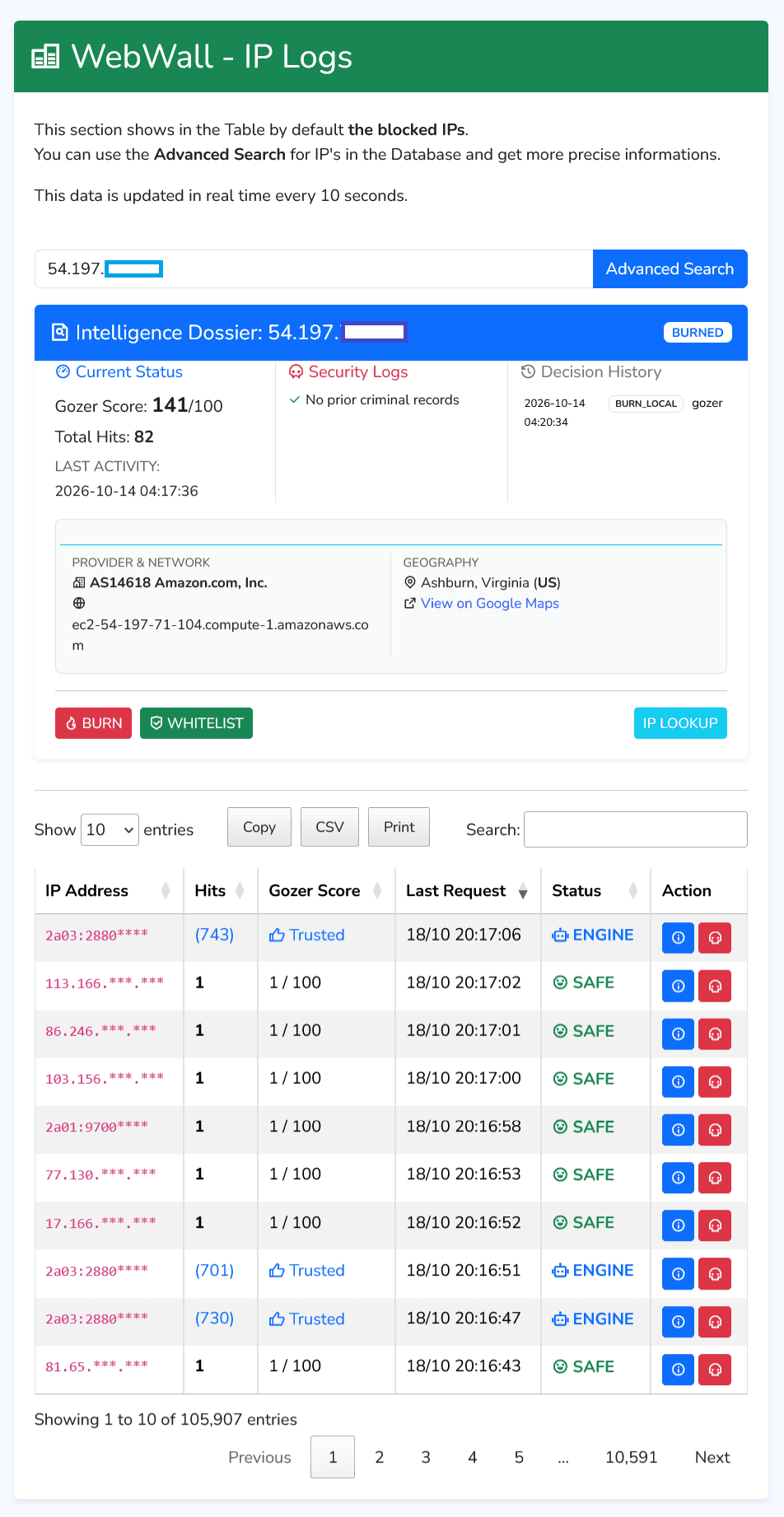
Task: Click Next pagination link
Action: tap(712, 1457)
